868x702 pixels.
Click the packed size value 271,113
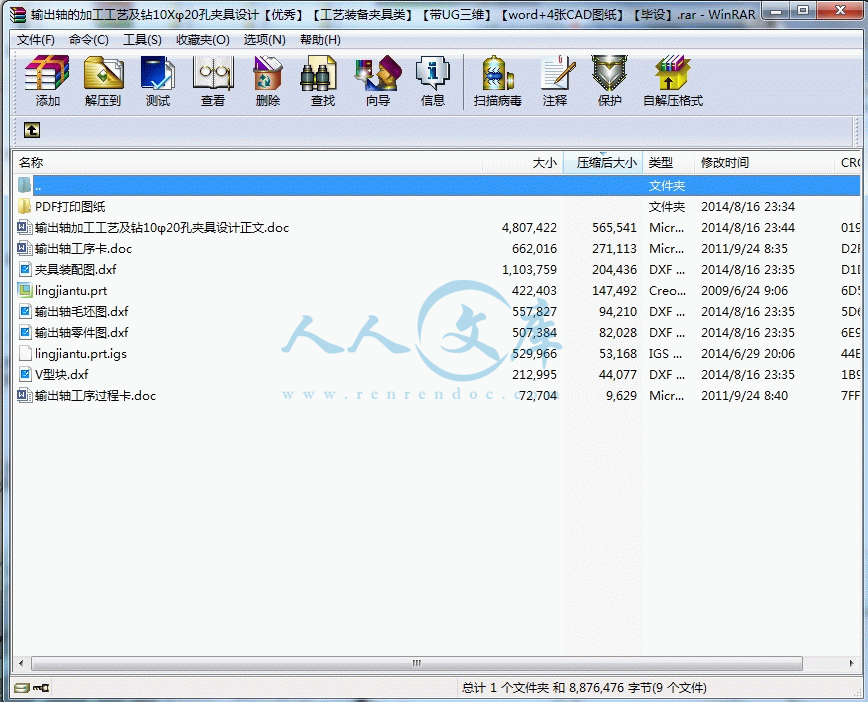[x=614, y=249]
